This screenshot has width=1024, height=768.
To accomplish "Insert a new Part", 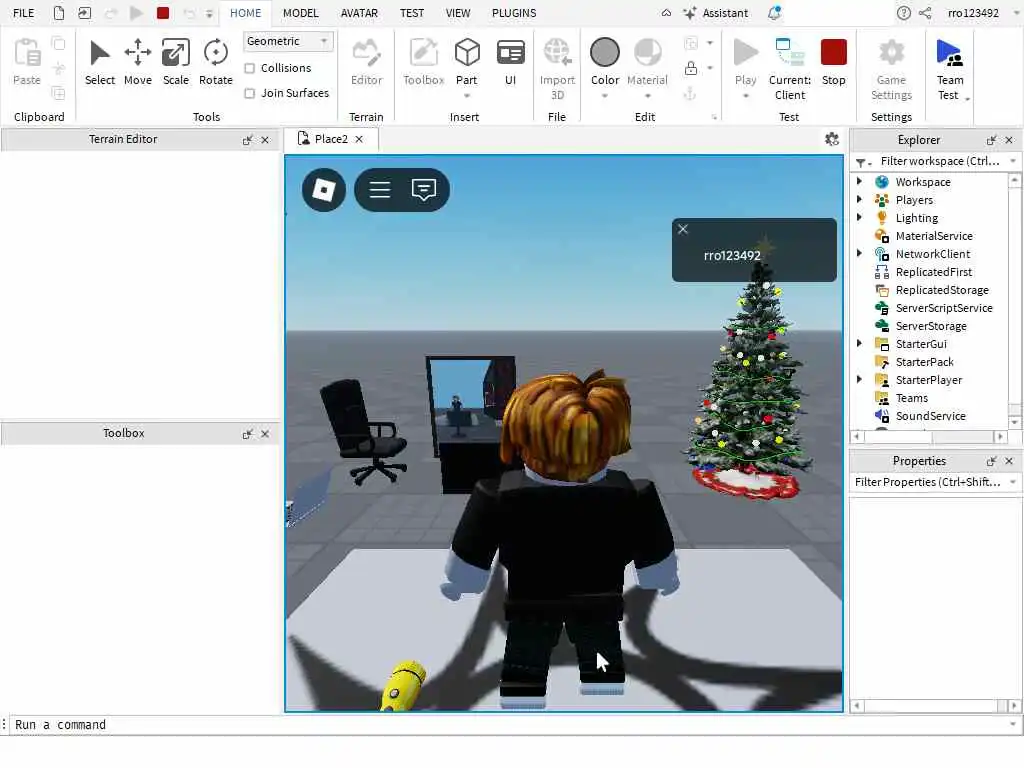I will 467,54.
